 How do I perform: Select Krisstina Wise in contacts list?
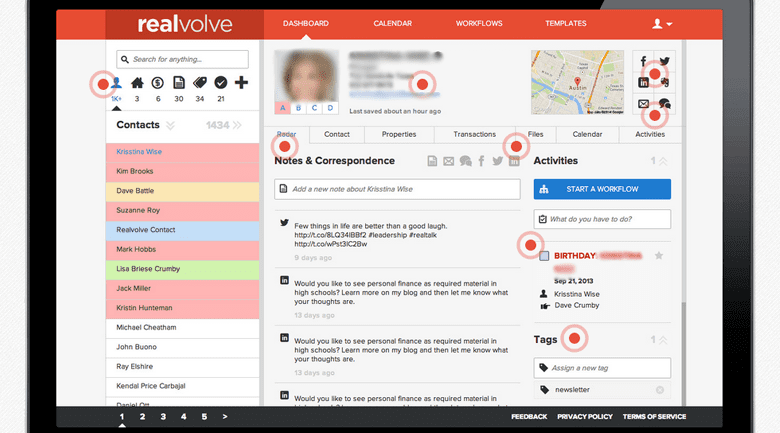(183, 152)
